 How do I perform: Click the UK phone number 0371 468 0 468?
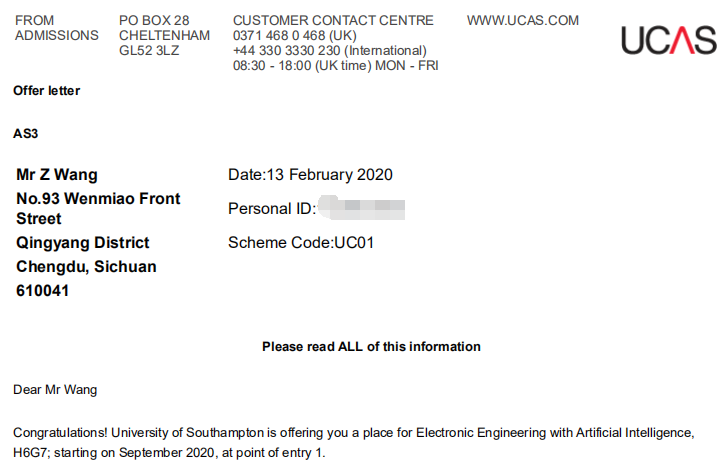coord(288,35)
